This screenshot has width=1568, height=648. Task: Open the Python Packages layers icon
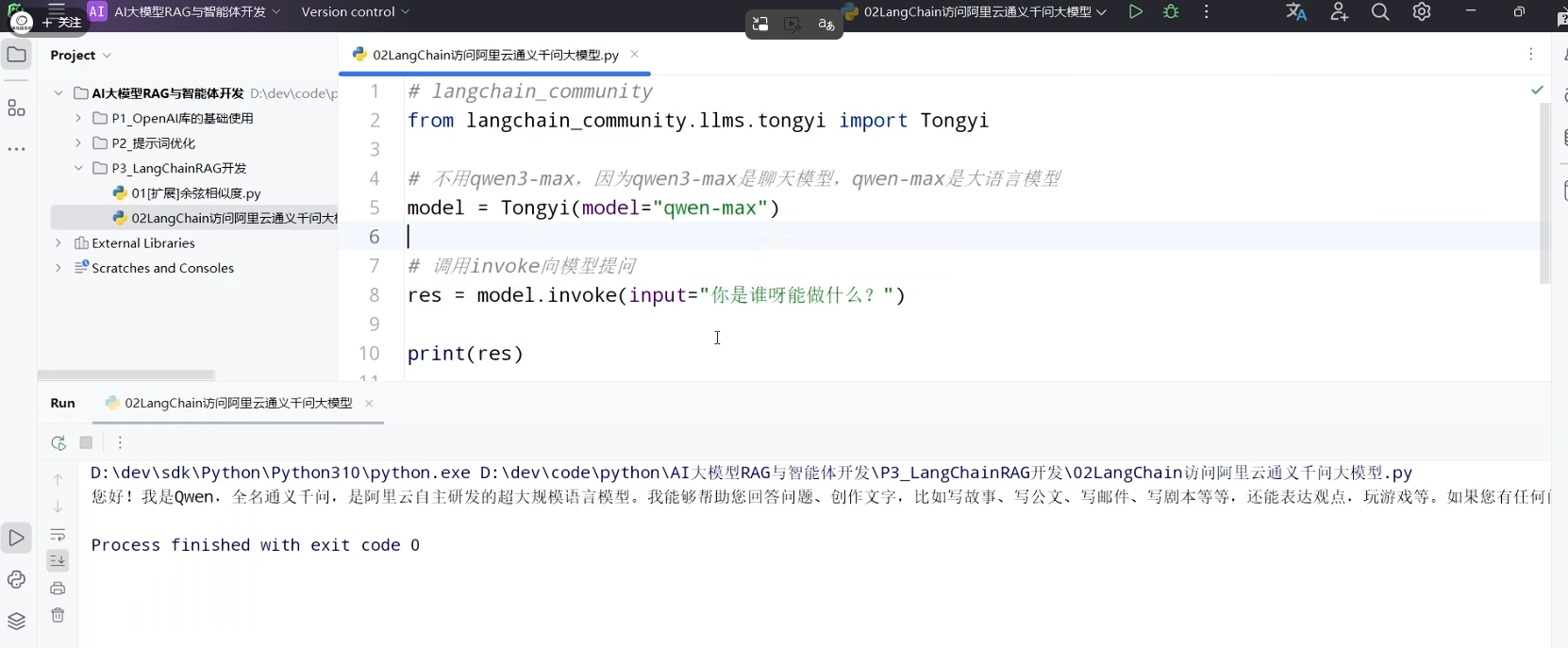click(16, 621)
